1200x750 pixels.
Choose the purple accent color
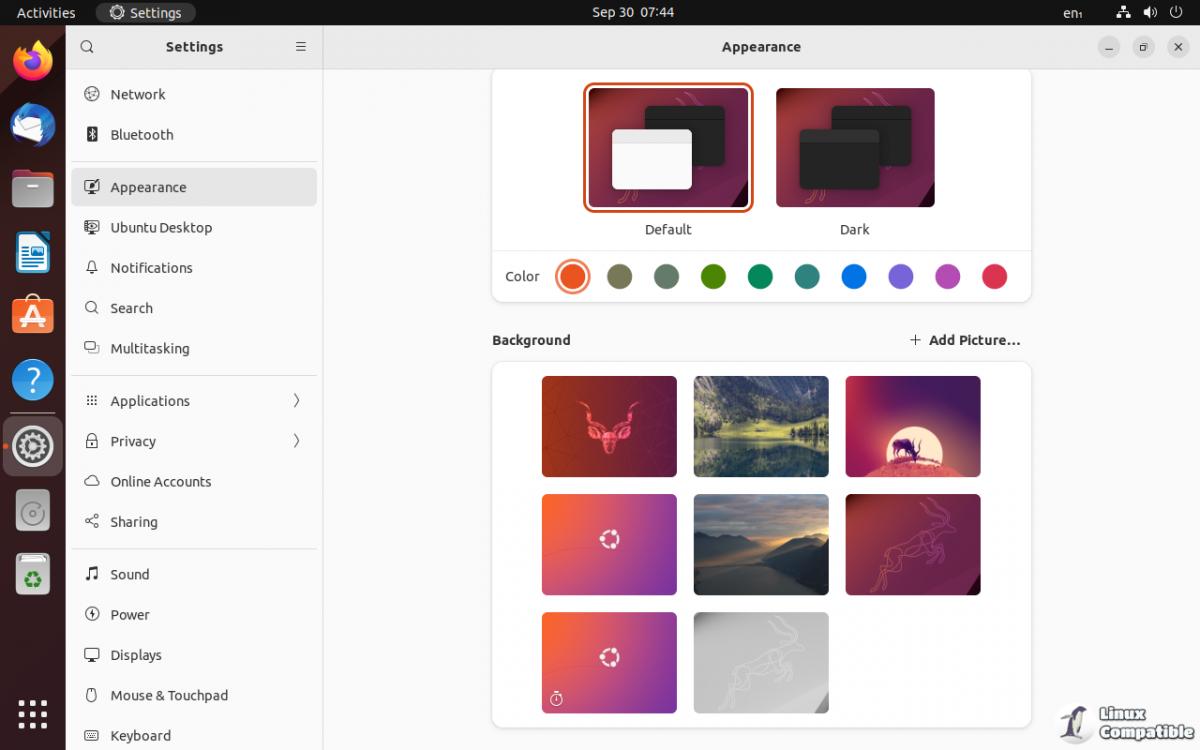point(901,277)
